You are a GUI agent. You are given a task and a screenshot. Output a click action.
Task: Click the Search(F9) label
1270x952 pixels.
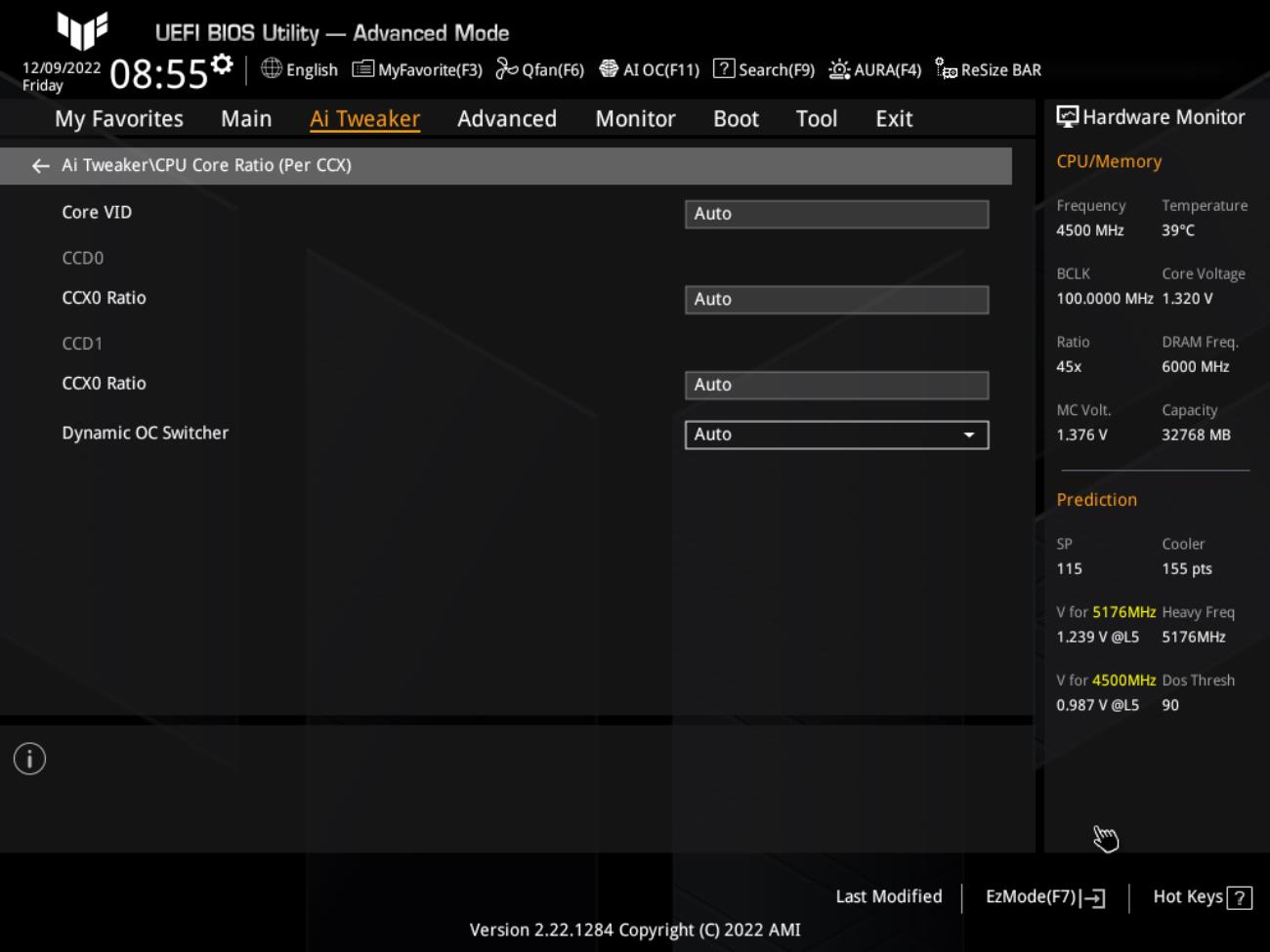pos(777,70)
